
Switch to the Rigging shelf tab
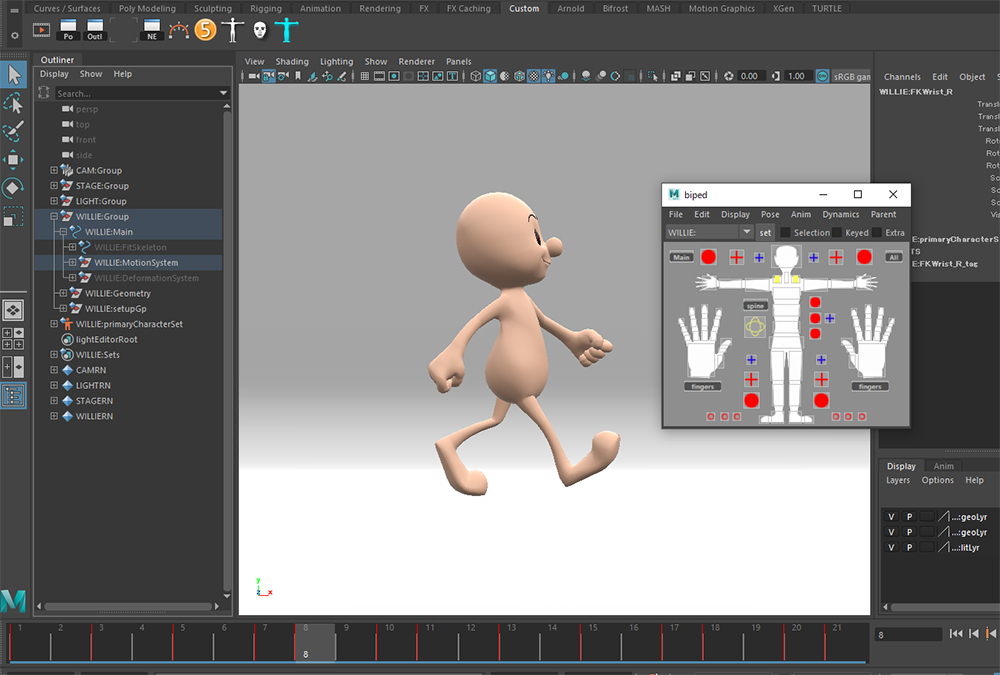[x=265, y=8]
